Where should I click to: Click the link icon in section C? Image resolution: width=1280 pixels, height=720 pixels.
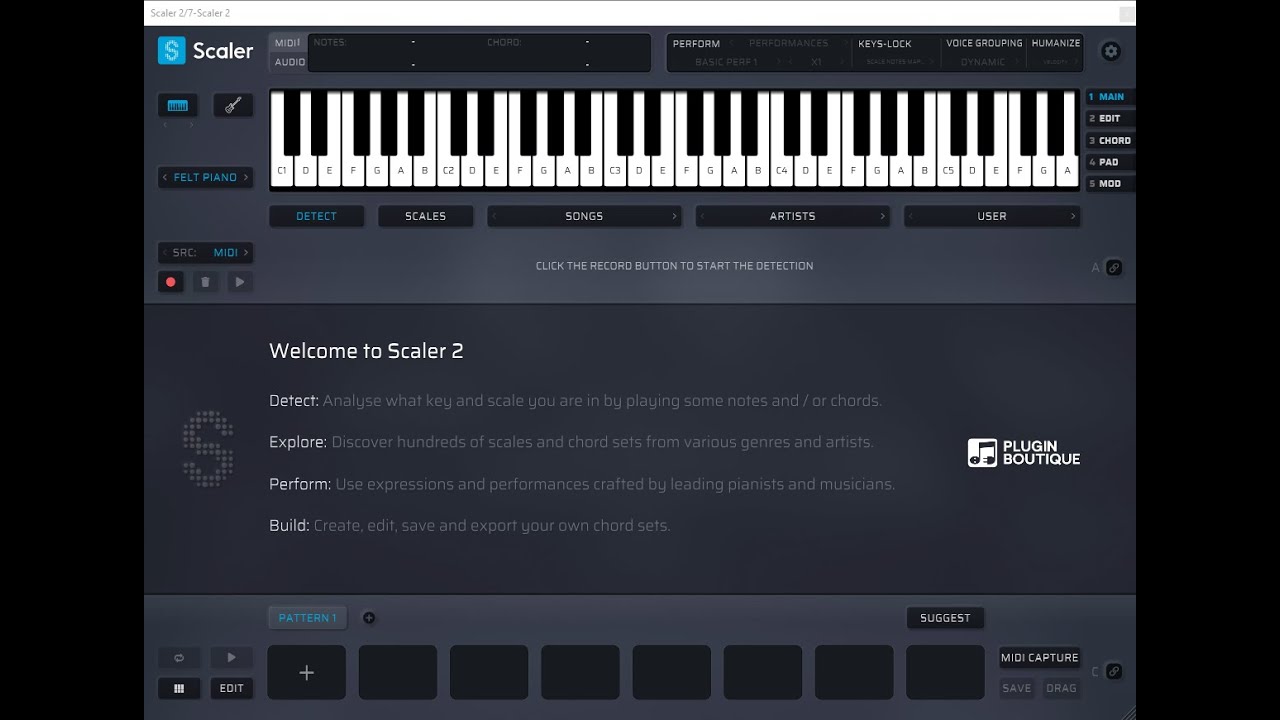(x=1113, y=672)
